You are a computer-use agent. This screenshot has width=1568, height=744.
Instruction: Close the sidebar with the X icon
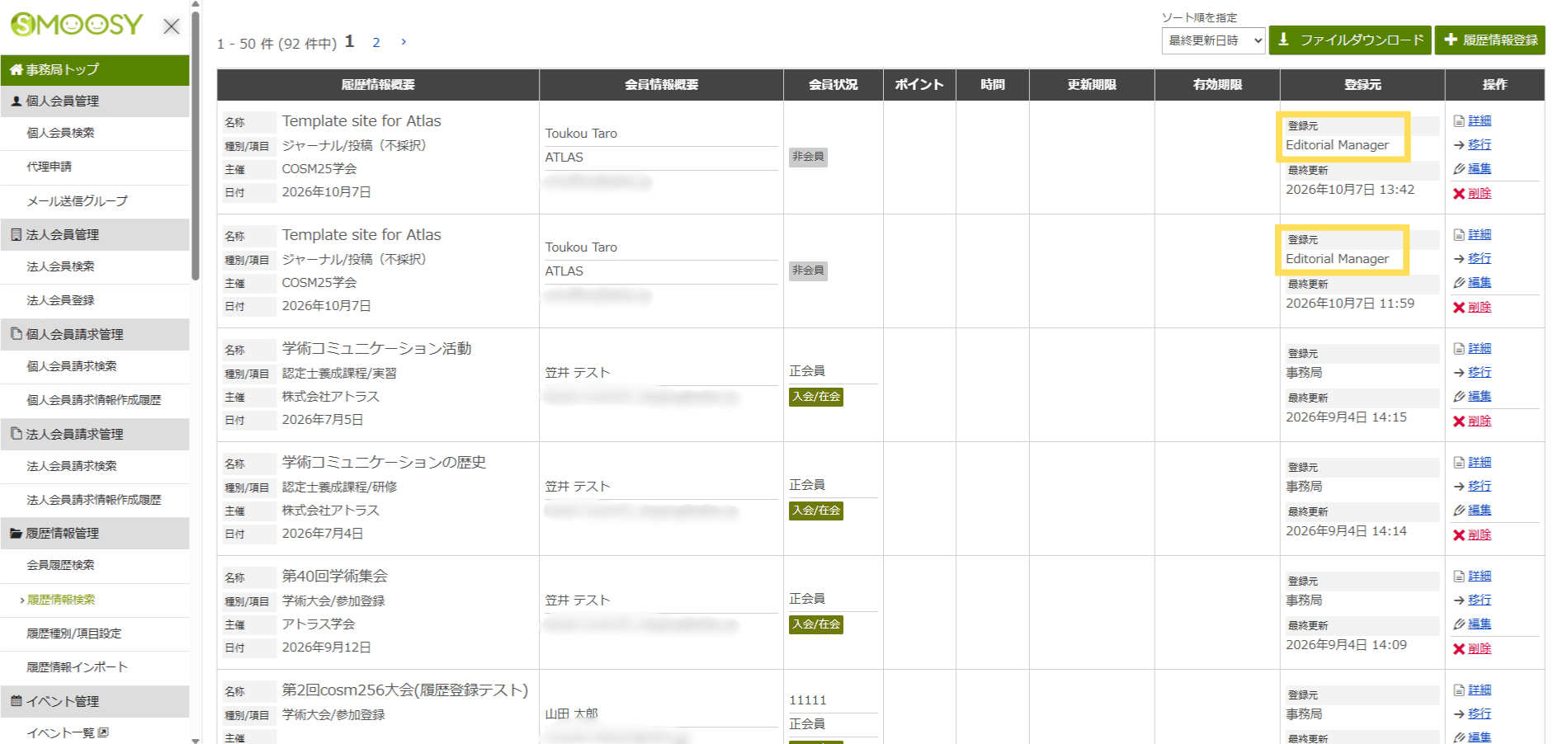[171, 26]
